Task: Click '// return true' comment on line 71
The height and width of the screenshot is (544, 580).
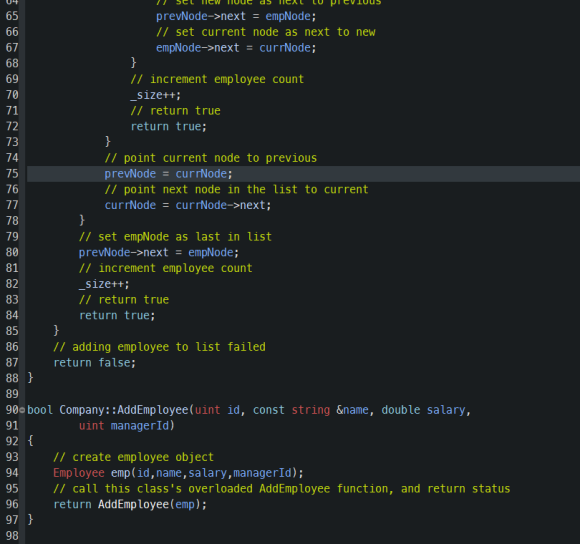Action: (175, 111)
